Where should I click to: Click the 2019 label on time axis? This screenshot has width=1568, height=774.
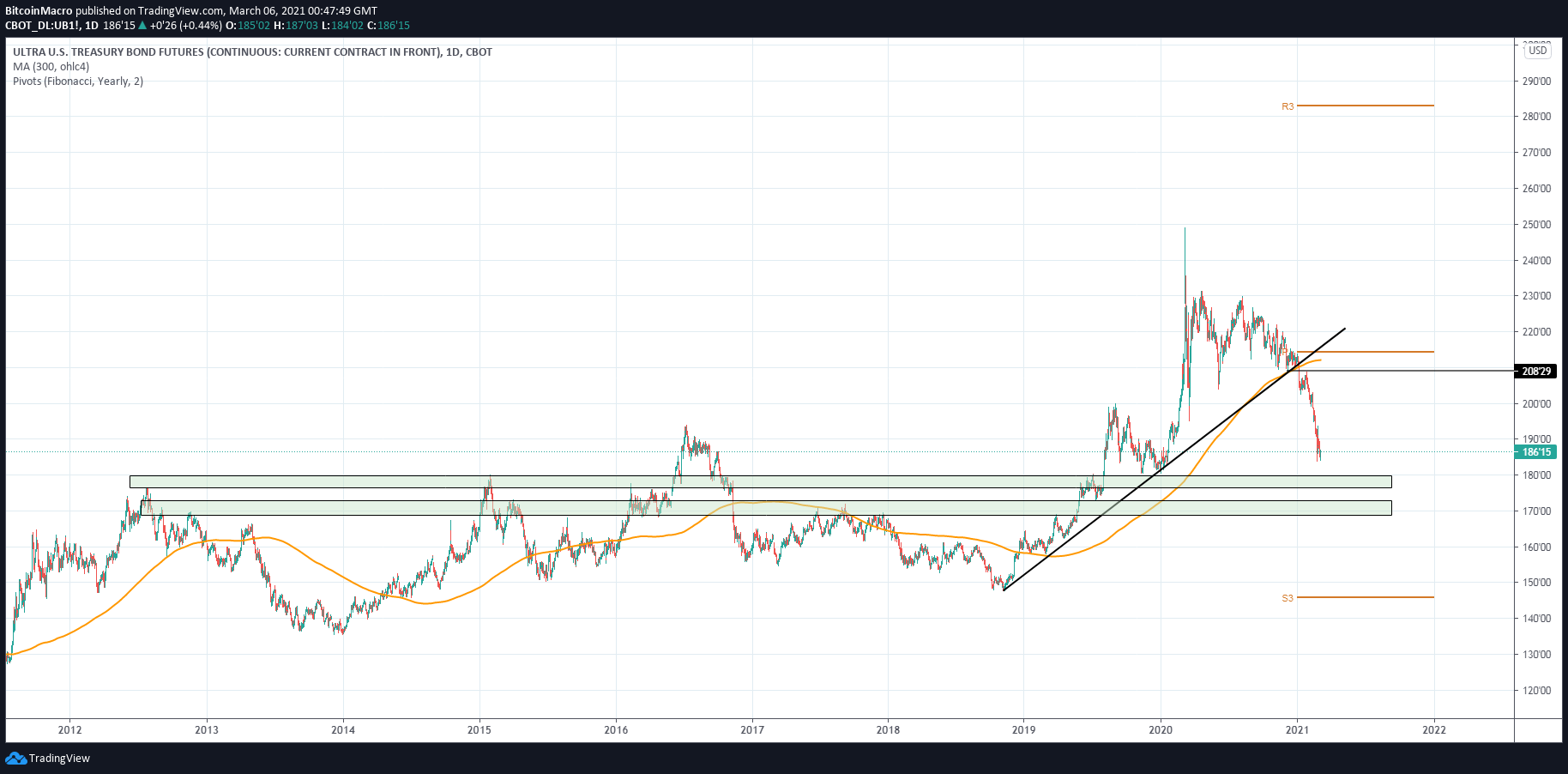click(x=1024, y=730)
